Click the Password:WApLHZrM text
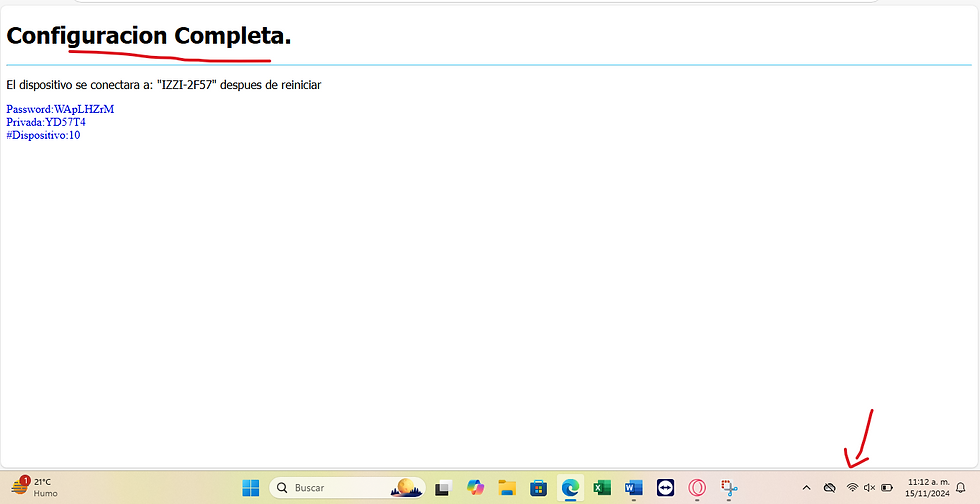Viewport: 980px width, 504px height. [x=60, y=109]
